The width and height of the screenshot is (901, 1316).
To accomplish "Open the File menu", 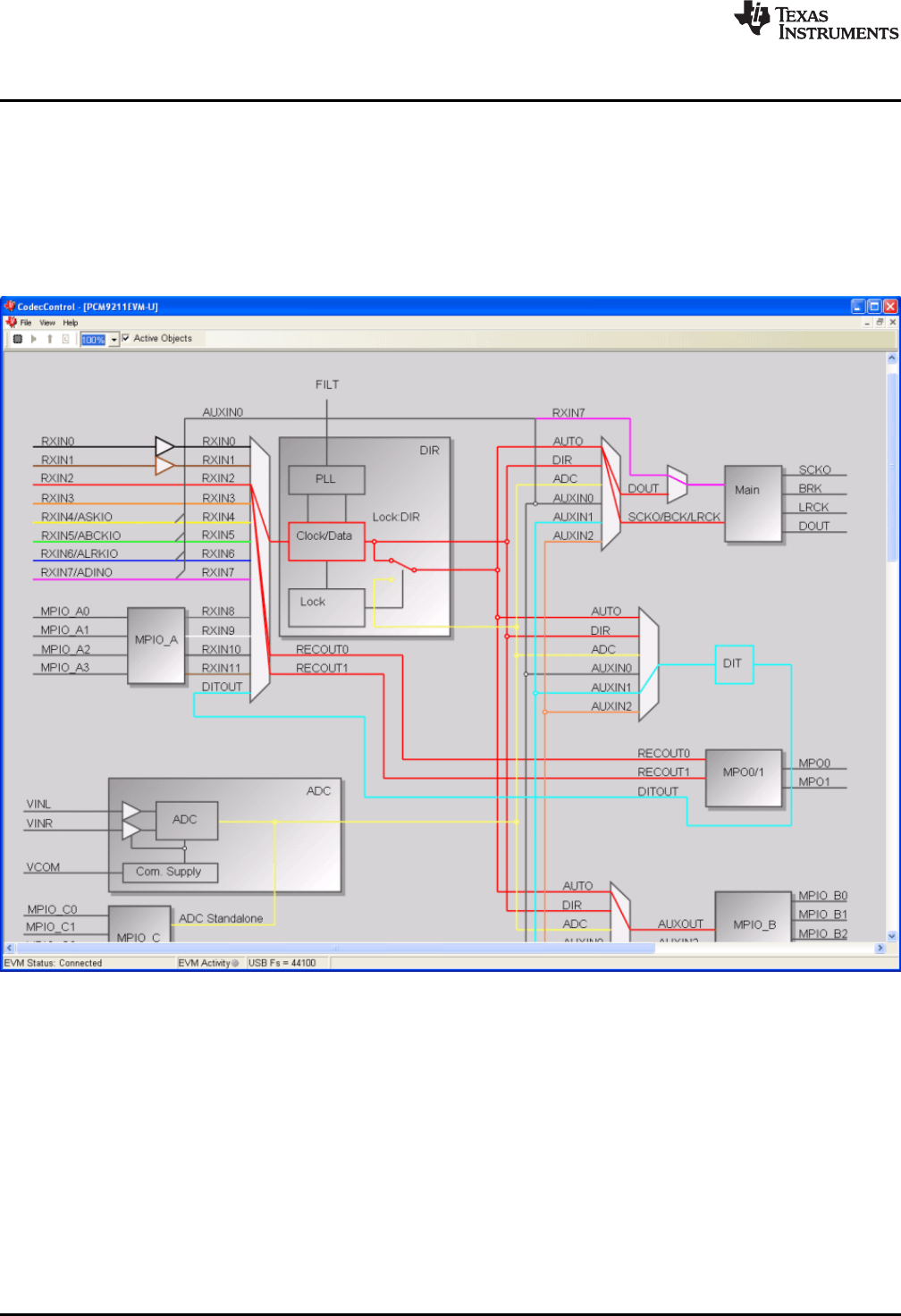I will coord(26,323).
